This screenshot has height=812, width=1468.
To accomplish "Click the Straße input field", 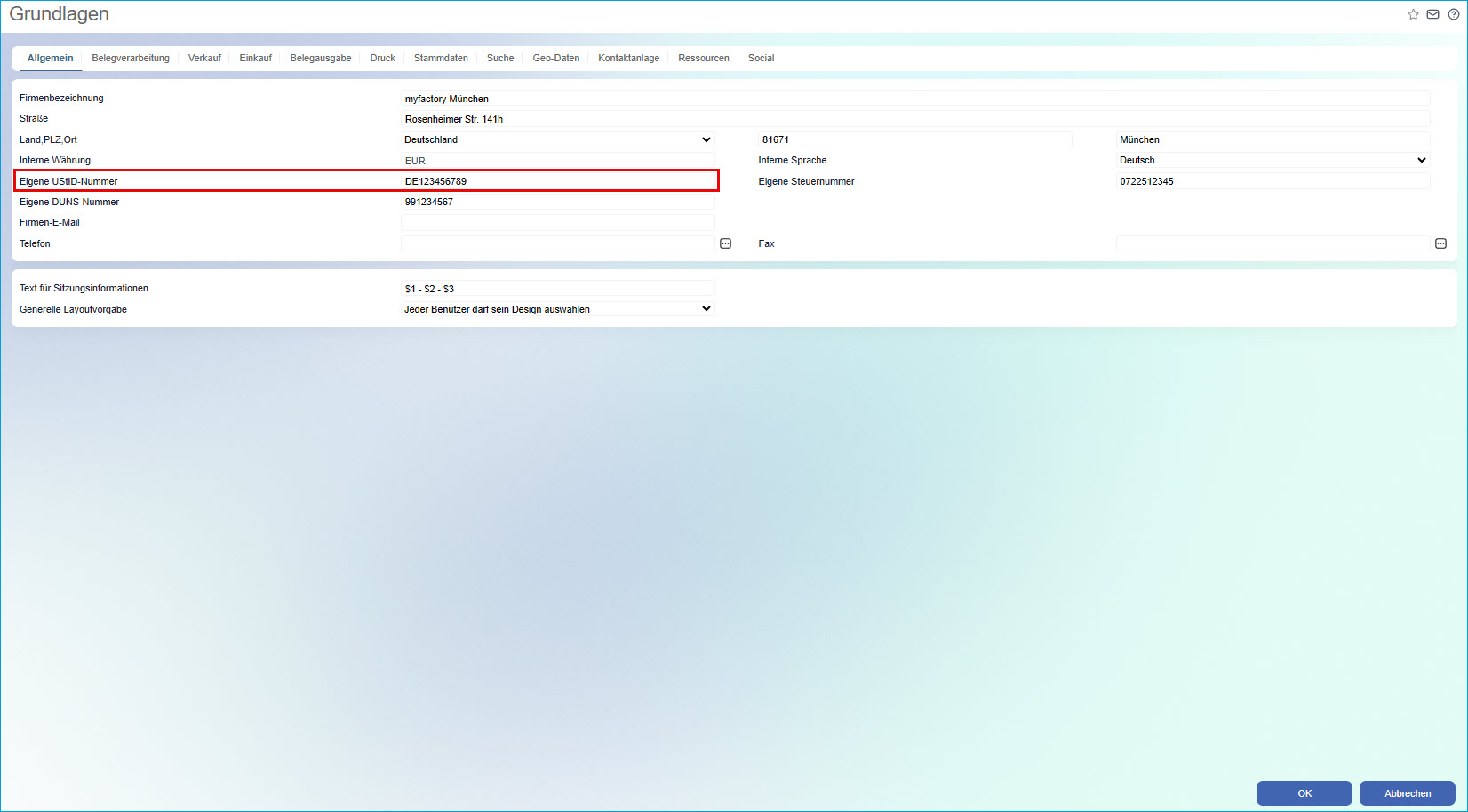I will pos(916,119).
